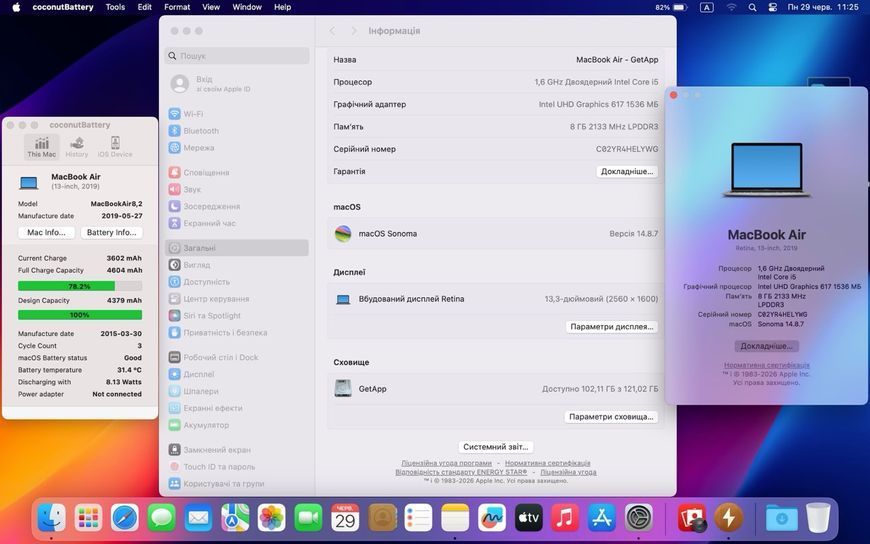Open Trash in the Dock
Image resolution: width=870 pixels, height=544 pixels.
point(818,518)
